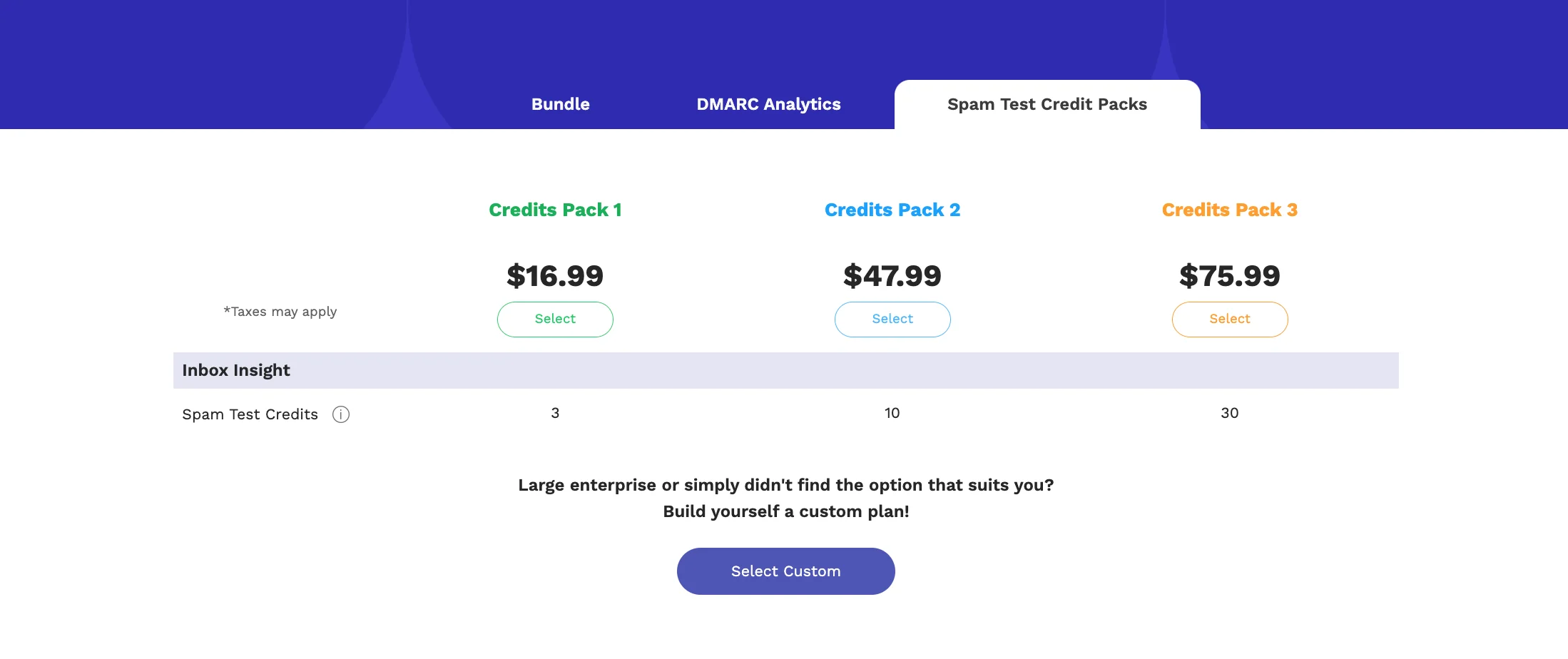
Task: Choose the blue Select button for Pack 2
Action: [892, 319]
